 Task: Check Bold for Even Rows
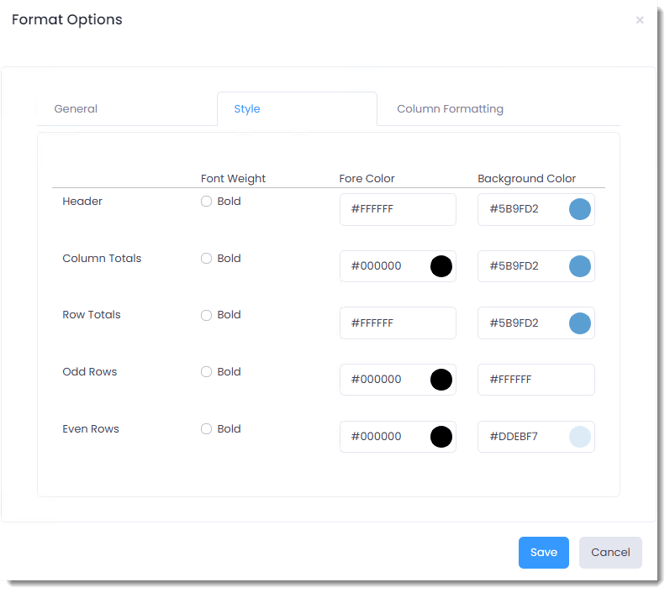[x=206, y=429]
